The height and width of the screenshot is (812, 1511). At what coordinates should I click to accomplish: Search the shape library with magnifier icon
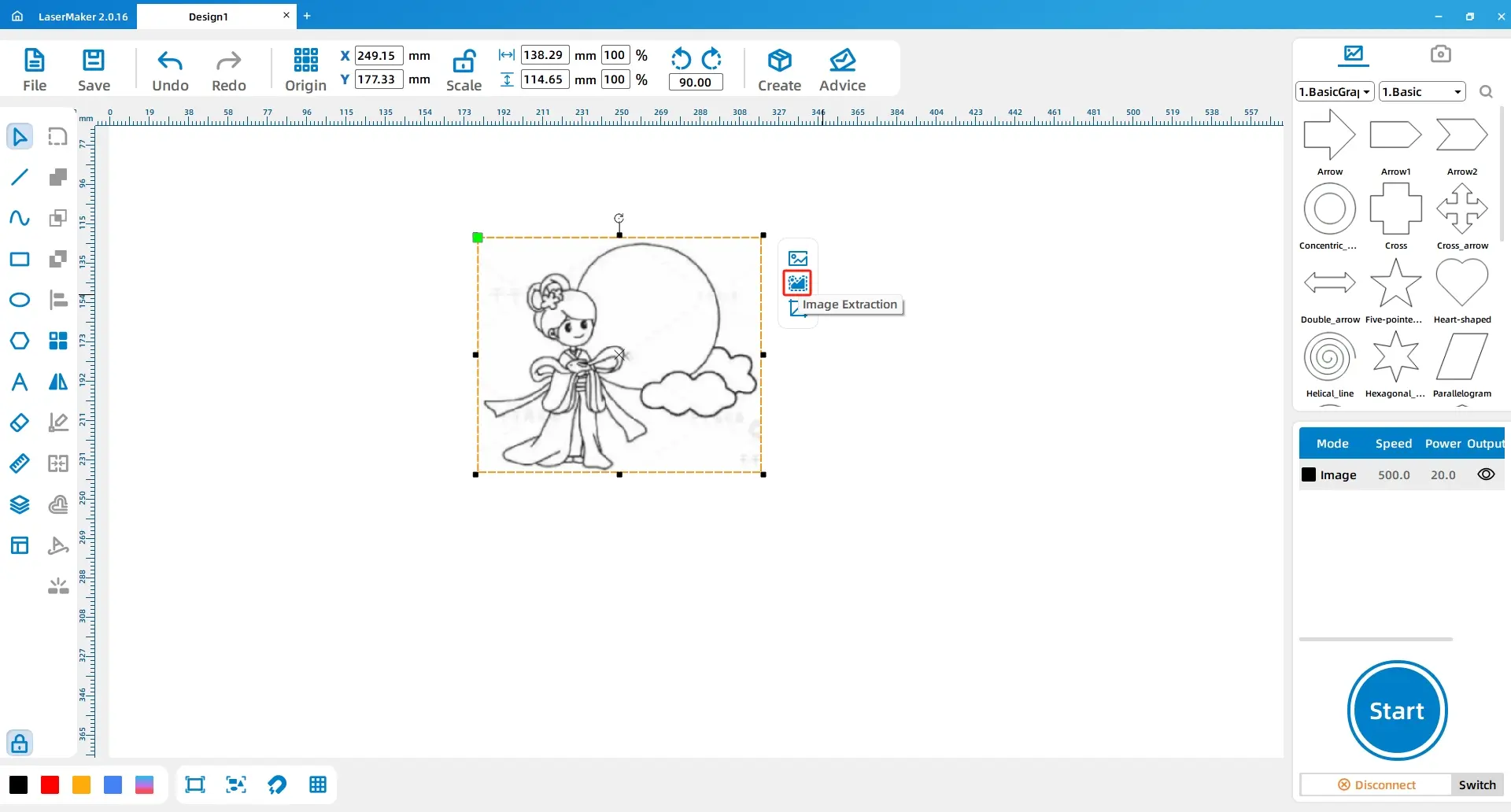(x=1486, y=92)
